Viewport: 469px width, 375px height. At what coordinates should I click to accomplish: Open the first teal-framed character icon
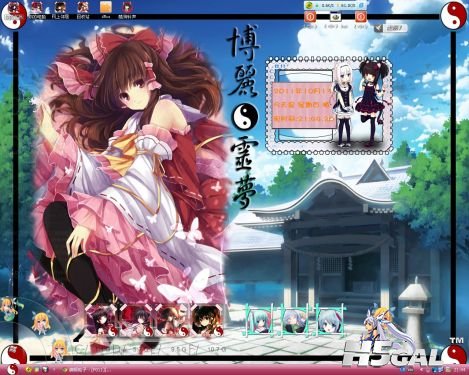coord(261,319)
